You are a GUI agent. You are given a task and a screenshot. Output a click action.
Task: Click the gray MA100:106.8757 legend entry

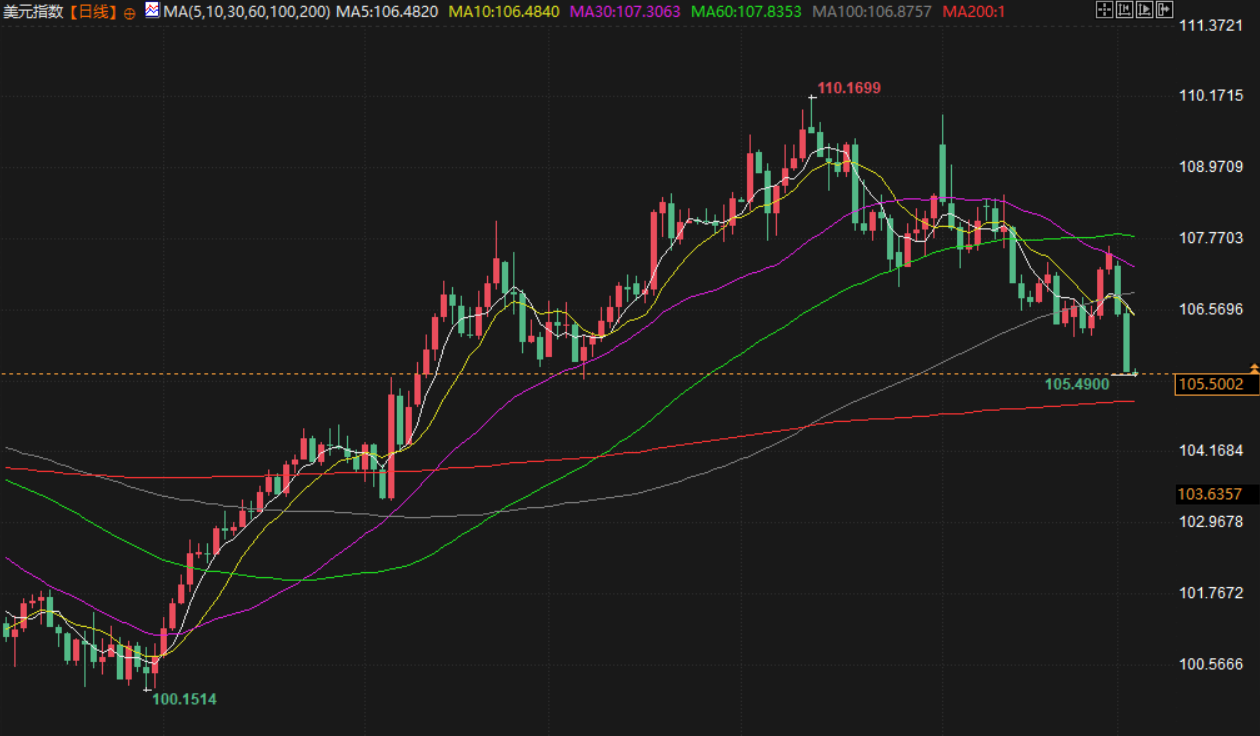point(872,12)
